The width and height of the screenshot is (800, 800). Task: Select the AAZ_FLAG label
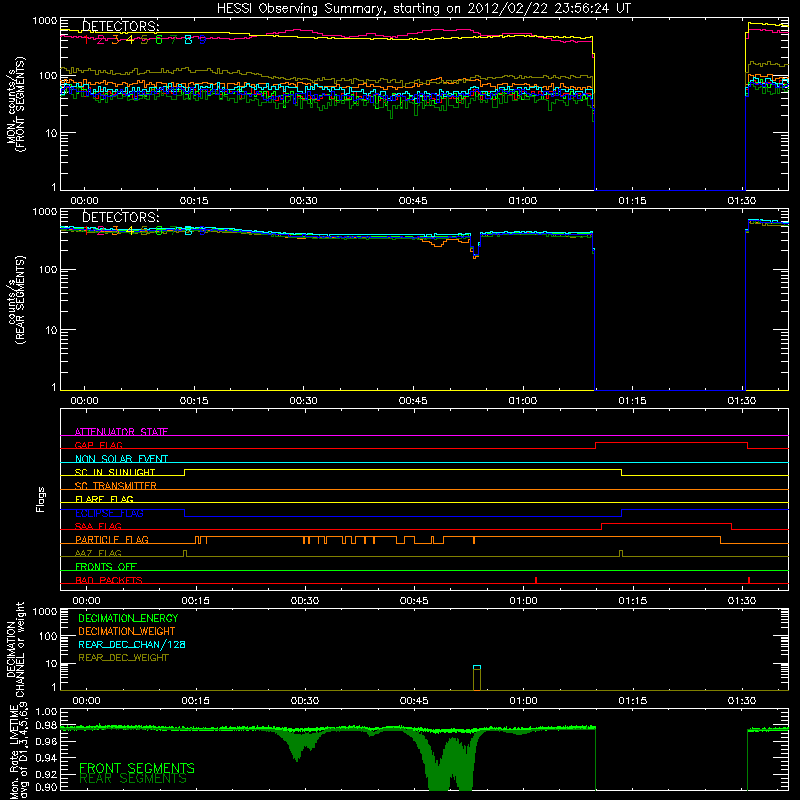click(98, 553)
